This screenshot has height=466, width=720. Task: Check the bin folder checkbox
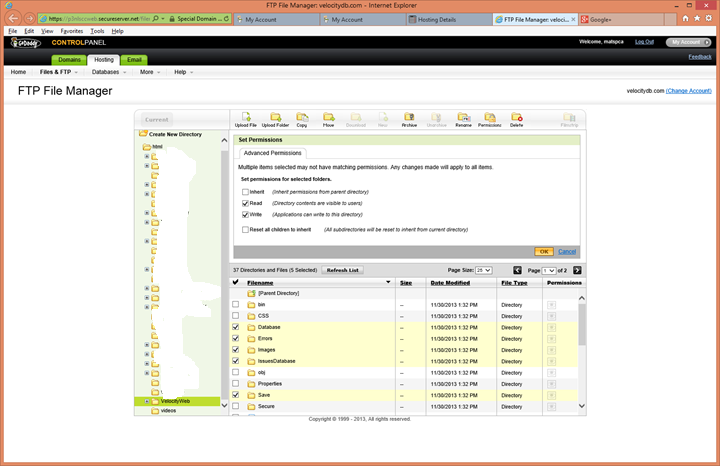point(236,304)
